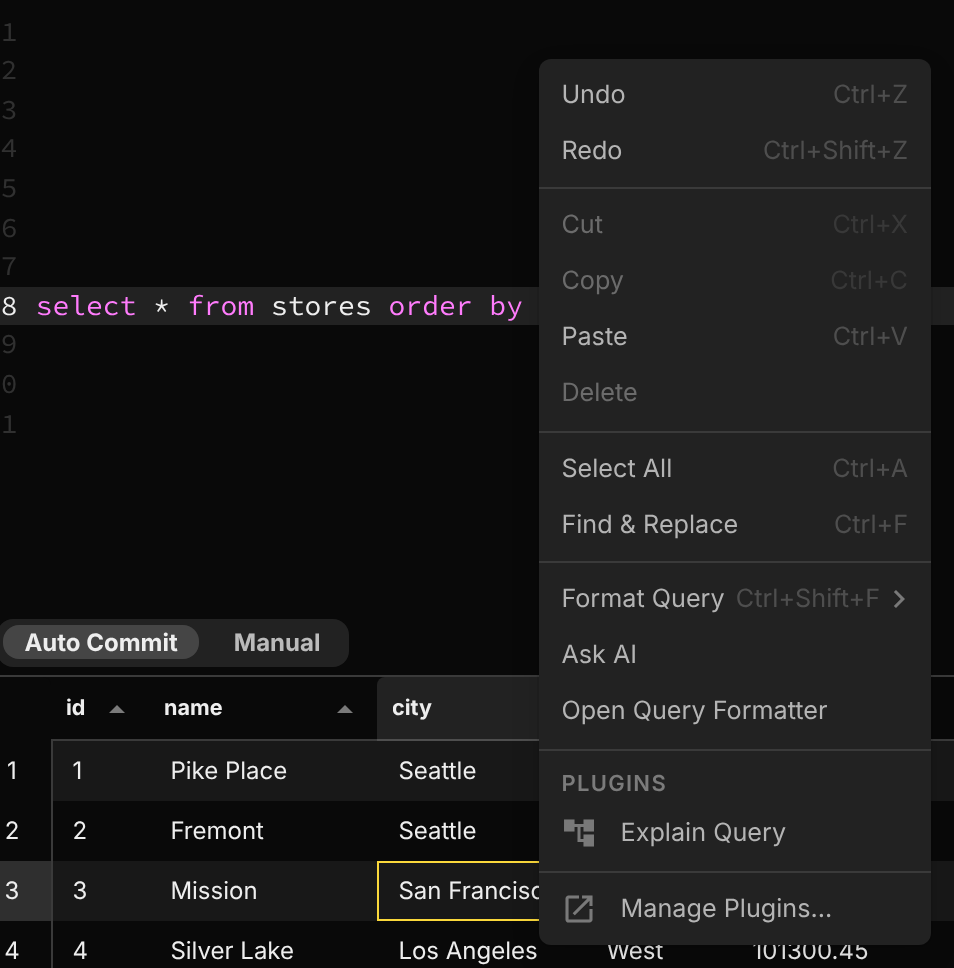Click the 101300.45 value cell
This screenshot has height=968, width=954.
811,952
